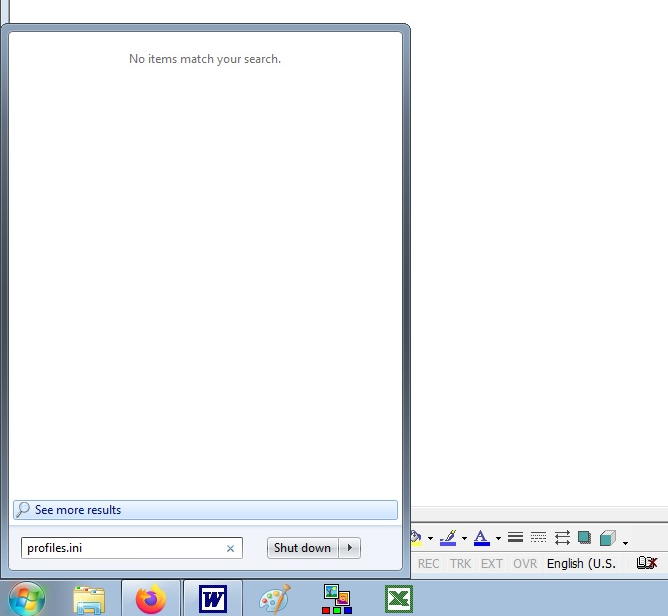Clear the profiles.ini search with the X
Viewport: 668px width, 616px height.
(x=230, y=548)
